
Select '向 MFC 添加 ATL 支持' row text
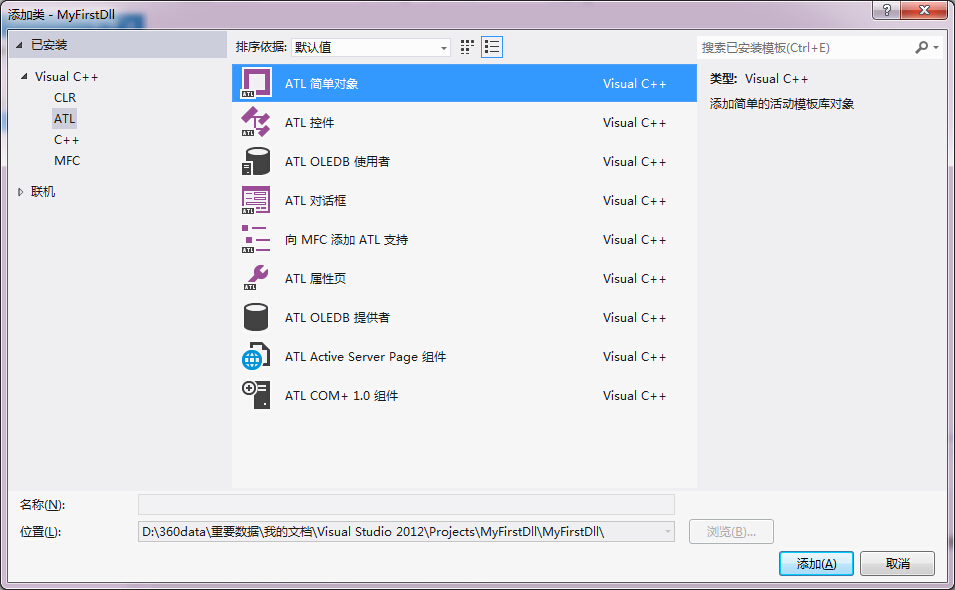point(347,239)
